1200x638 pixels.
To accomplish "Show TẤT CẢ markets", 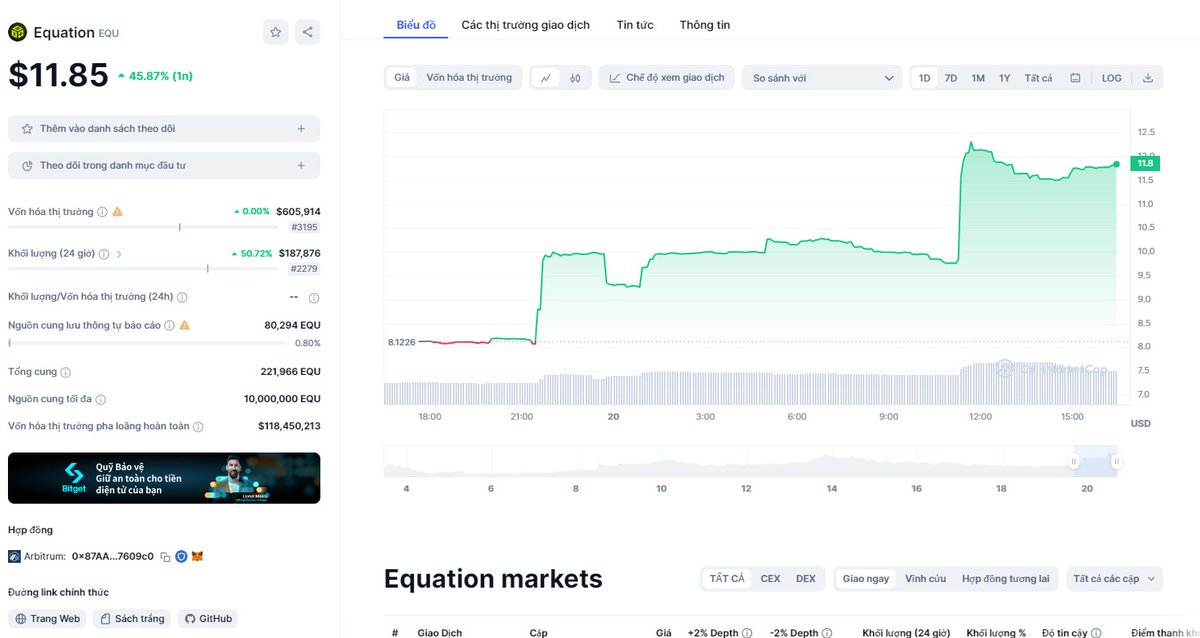I will [x=727, y=578].
